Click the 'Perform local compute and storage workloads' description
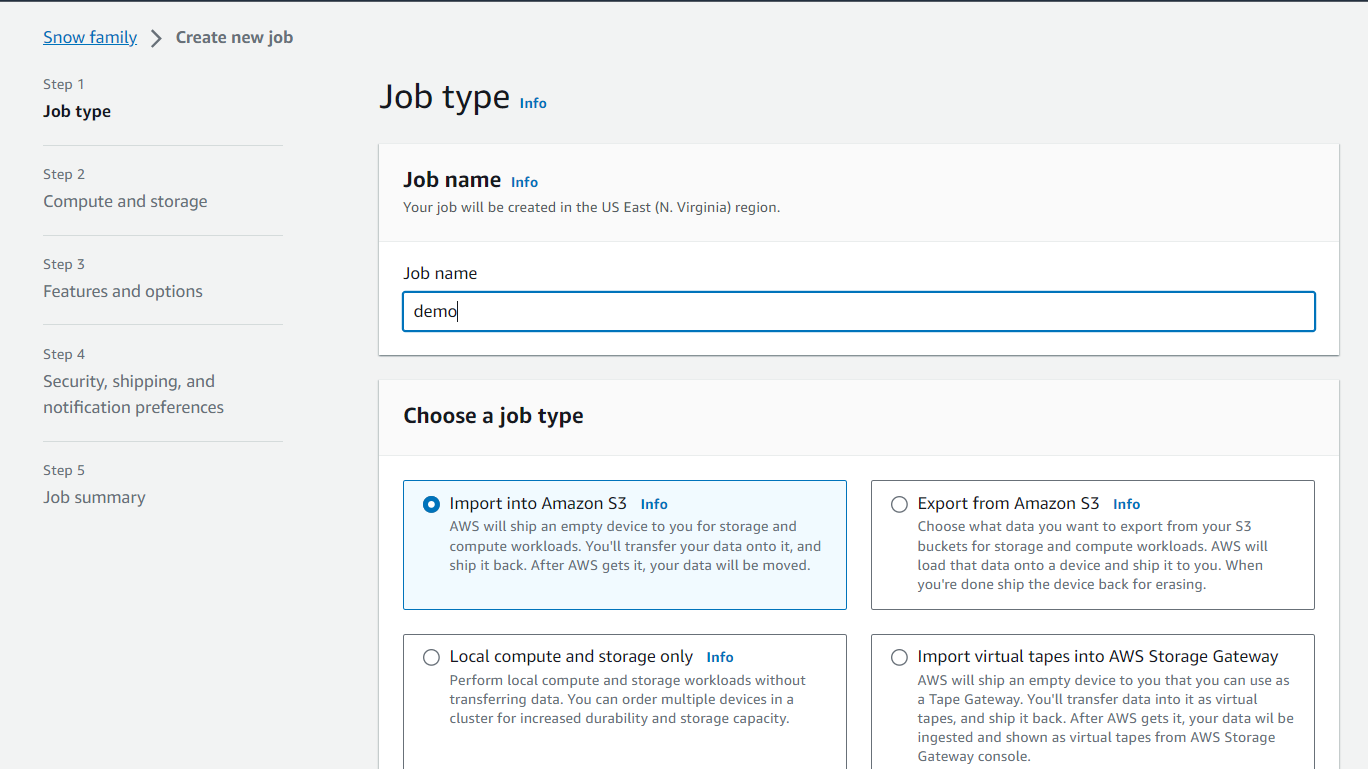The height and width of the screenshot is (769, 1368). 628,699
